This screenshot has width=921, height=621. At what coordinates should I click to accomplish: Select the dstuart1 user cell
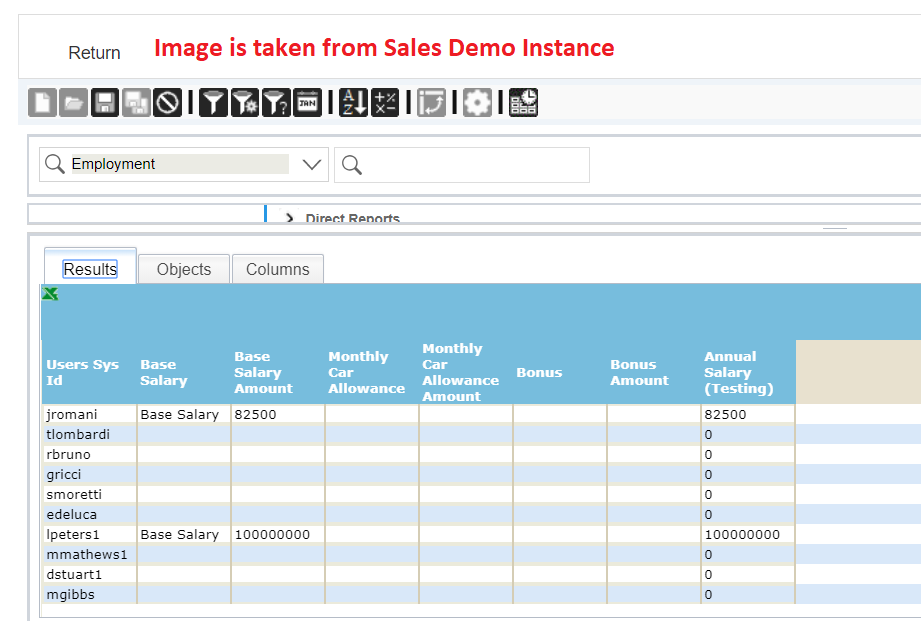click(x=89, y=574)
